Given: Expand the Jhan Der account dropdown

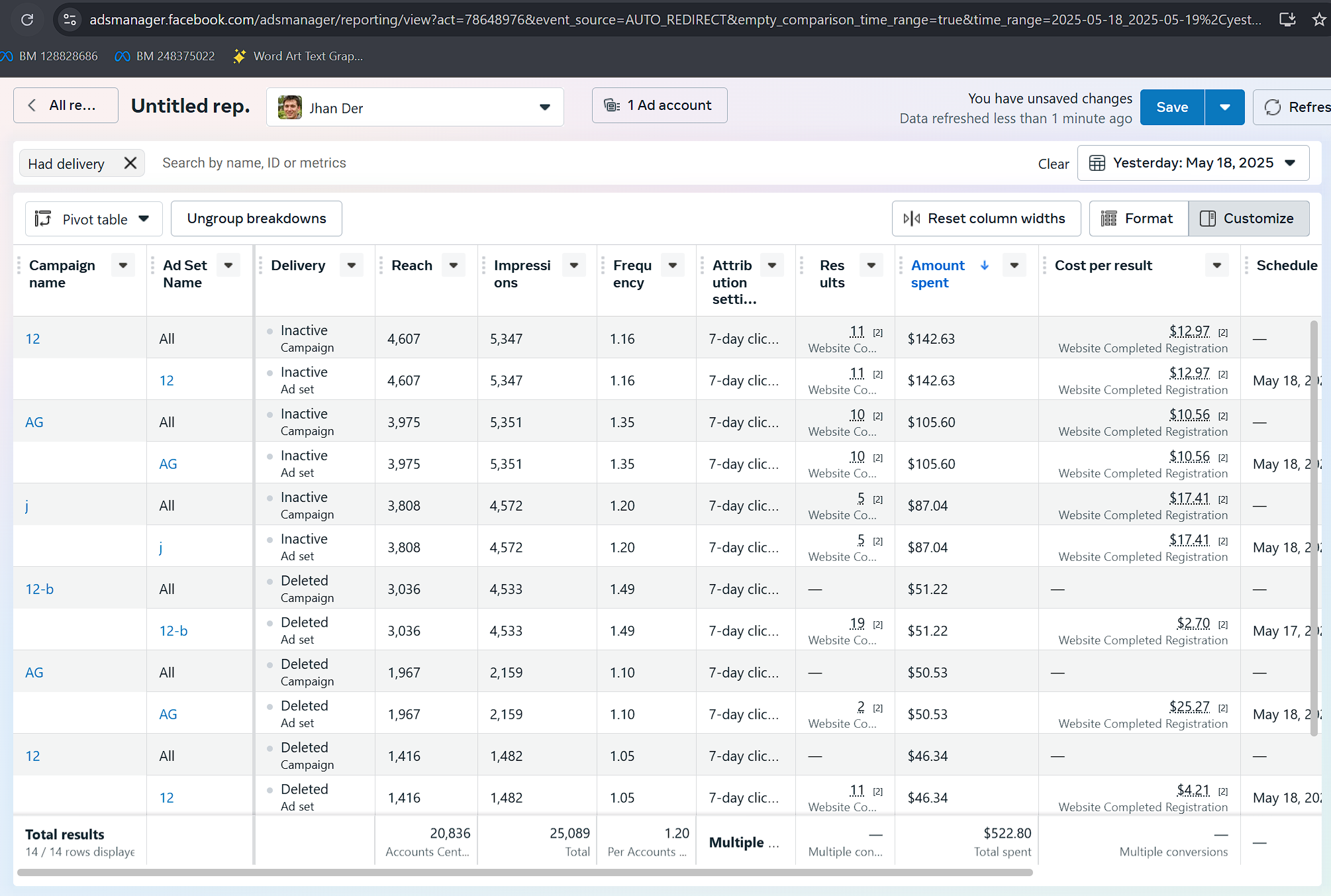Looking at the screenshot, I should pos(544,107).
